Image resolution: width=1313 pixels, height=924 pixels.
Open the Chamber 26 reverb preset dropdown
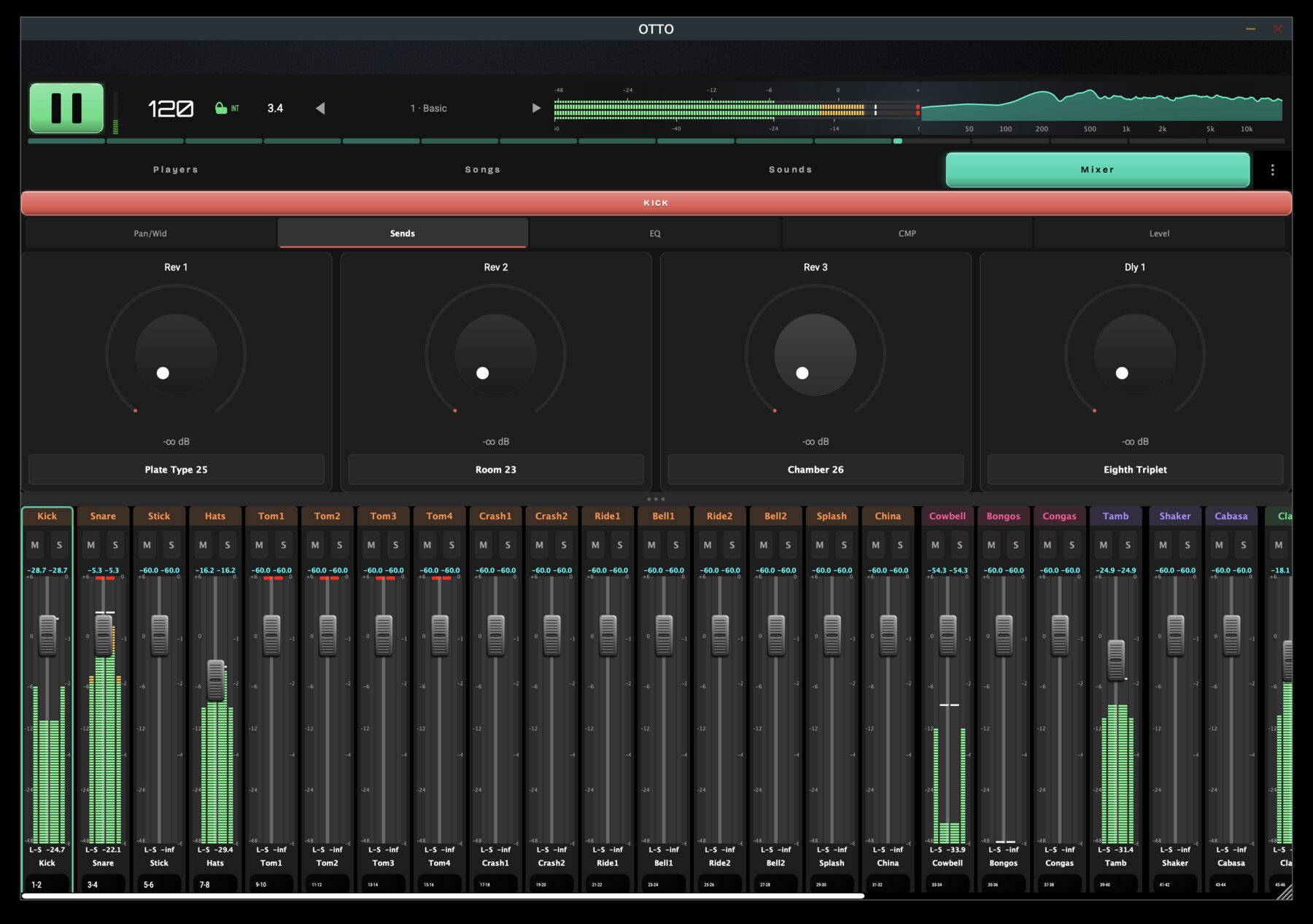pos(816,470)
